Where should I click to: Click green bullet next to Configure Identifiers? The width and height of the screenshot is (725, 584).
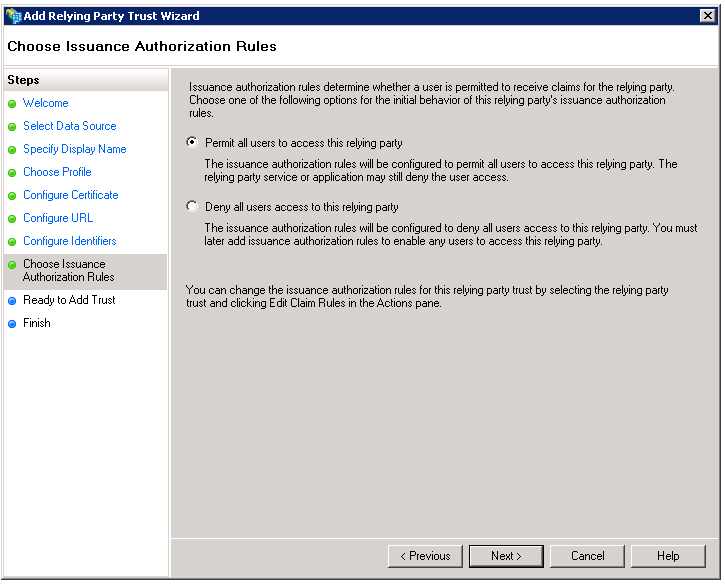coord(12,242)
